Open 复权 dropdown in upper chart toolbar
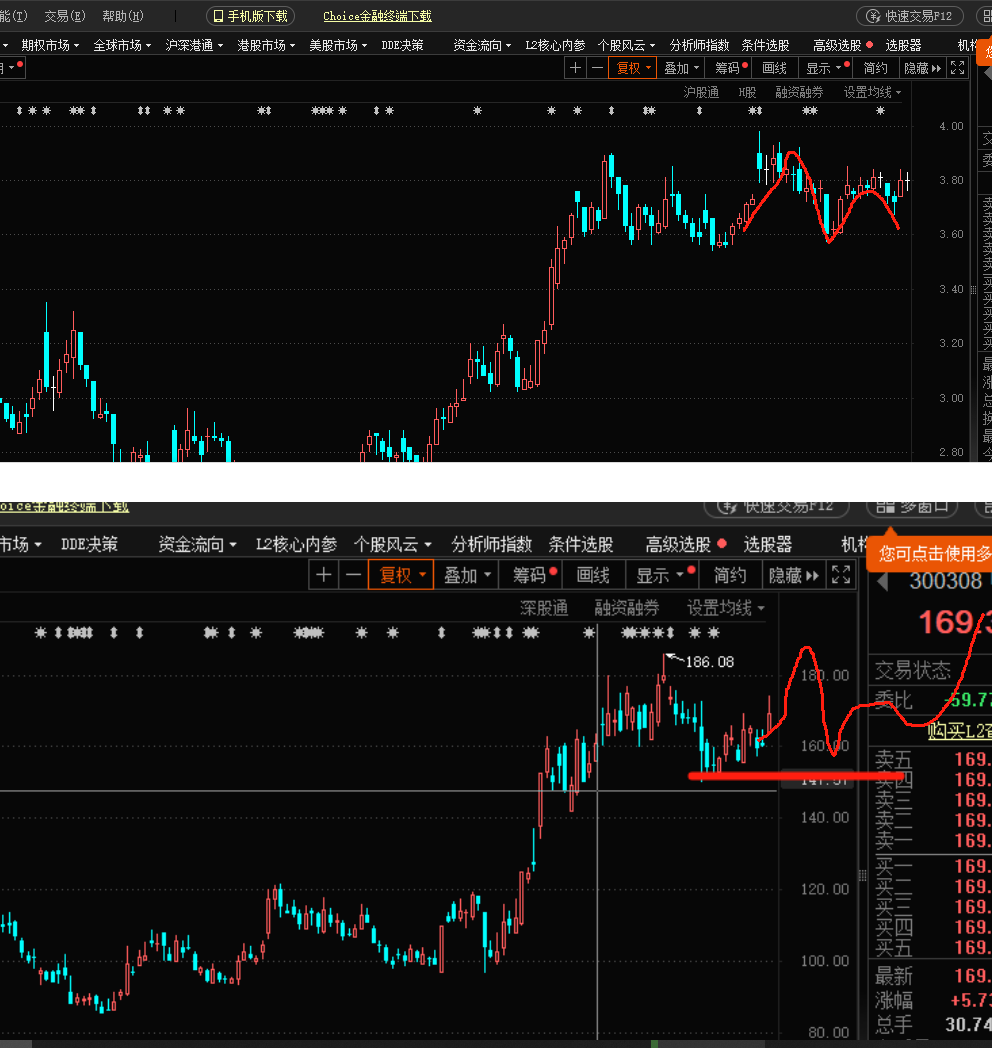992x1048 pixels. (632, 68)
